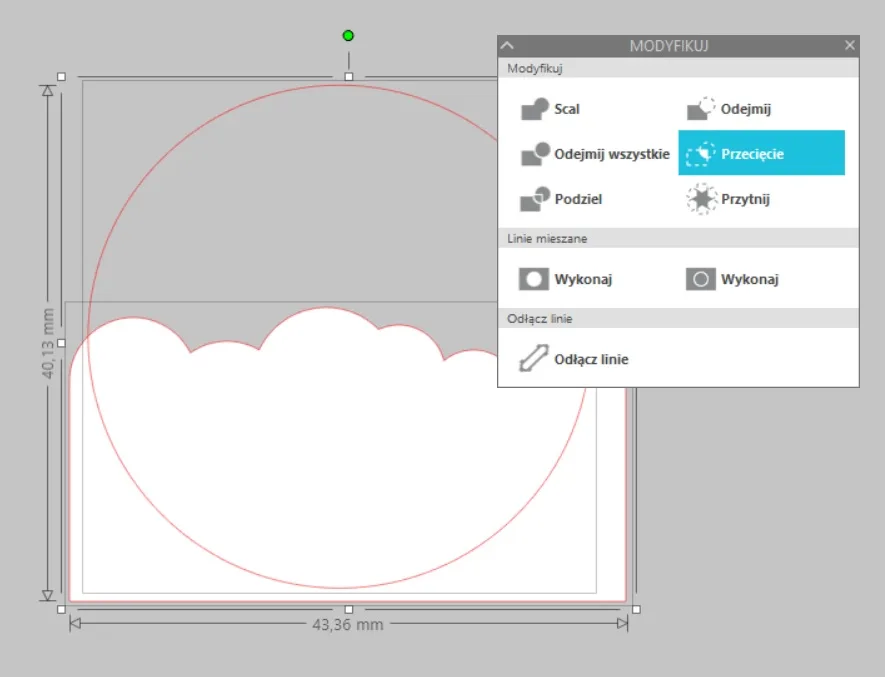885x677 pixels.
Task: Click the bottom-center resize handle
Action: point(349,609)
